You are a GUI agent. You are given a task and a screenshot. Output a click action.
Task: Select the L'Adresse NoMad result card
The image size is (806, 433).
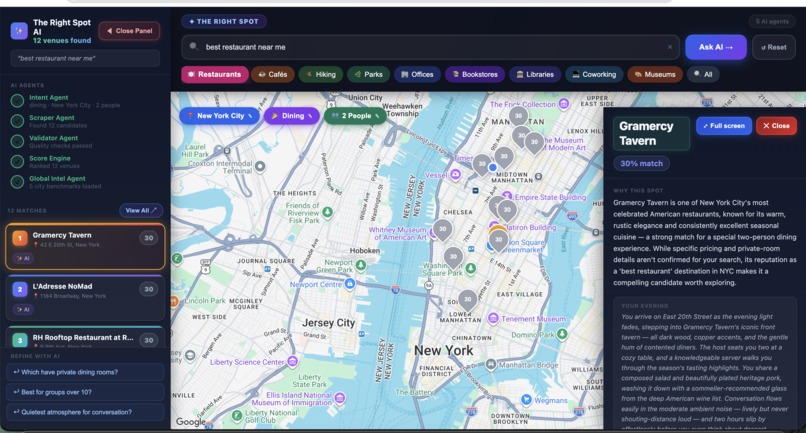85,298
